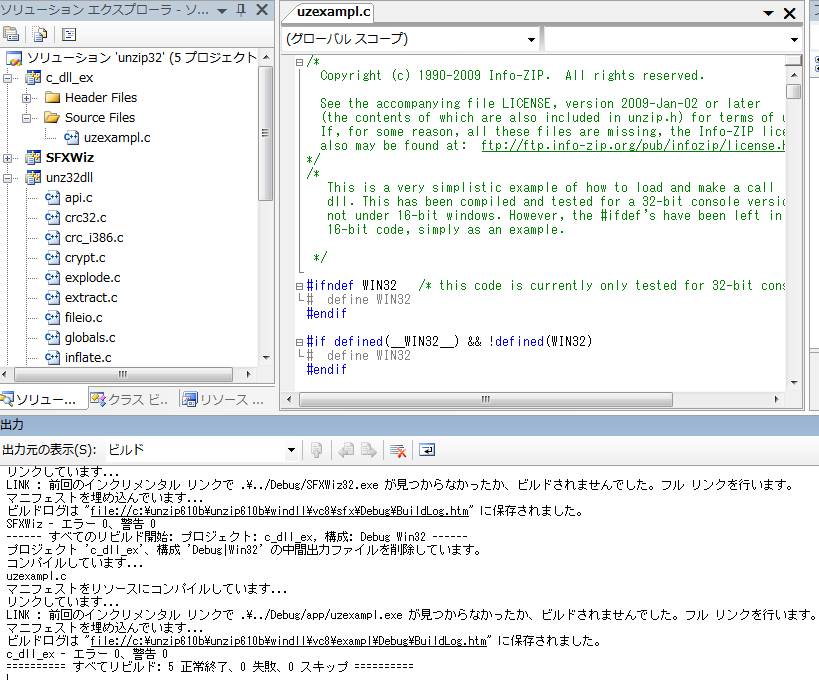Viewport: 819px width, 680px height.
Task: Select fileio.c file in tree
Action: pos(83,318)
